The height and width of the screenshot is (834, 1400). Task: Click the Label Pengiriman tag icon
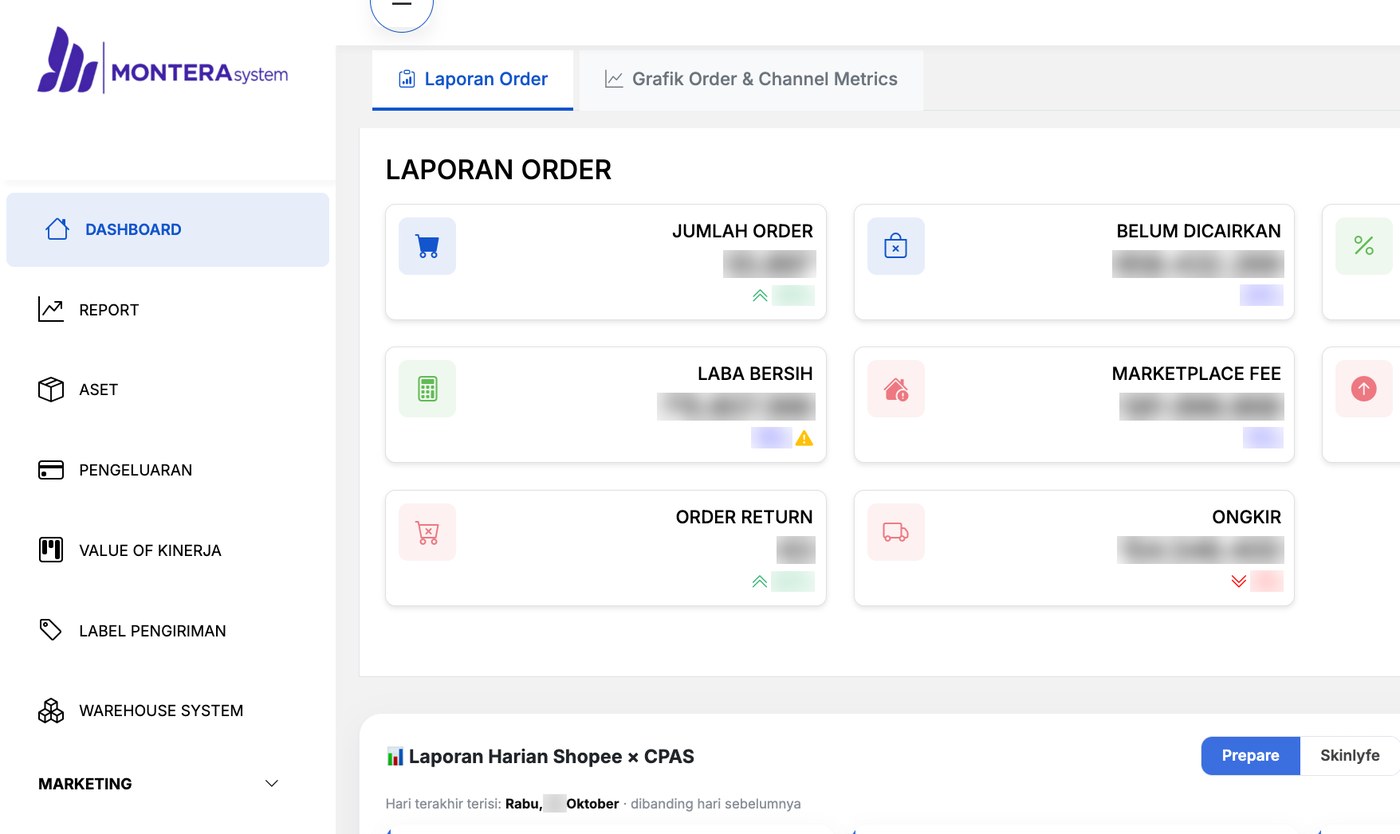51,630
